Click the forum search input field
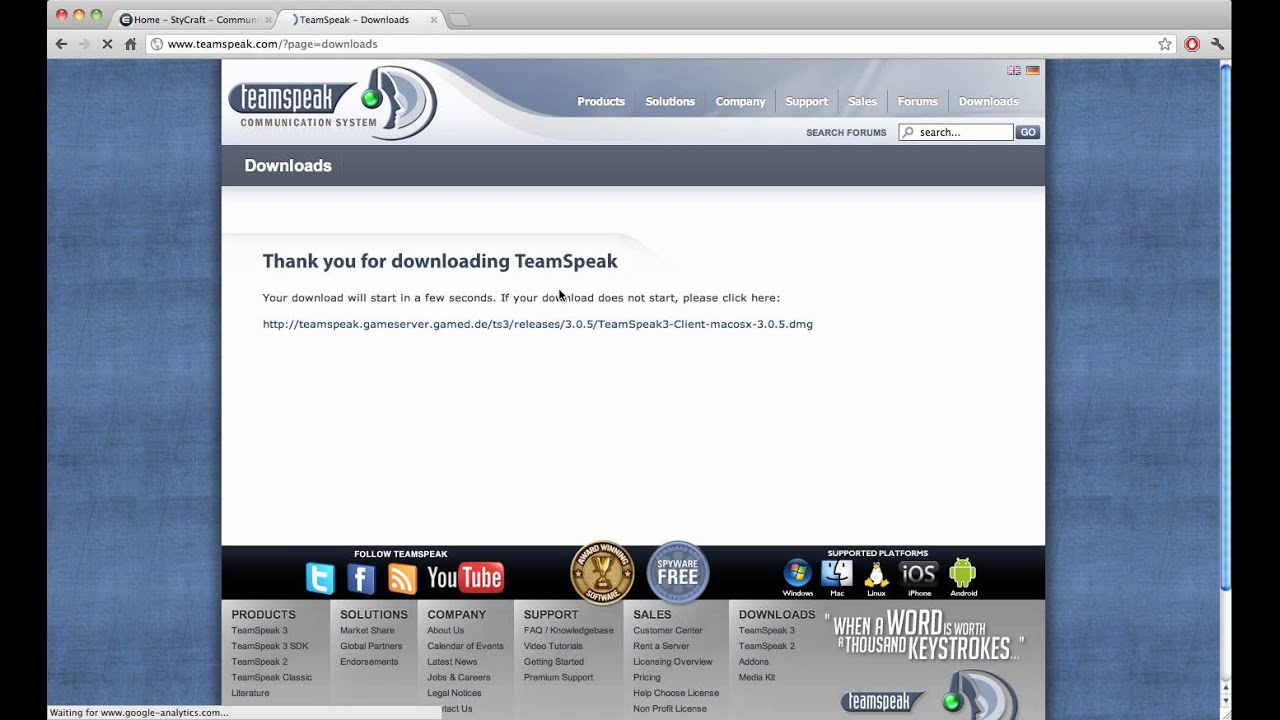Image resolution: width=1280 pixels, height=720 pixels. [956, 132]
